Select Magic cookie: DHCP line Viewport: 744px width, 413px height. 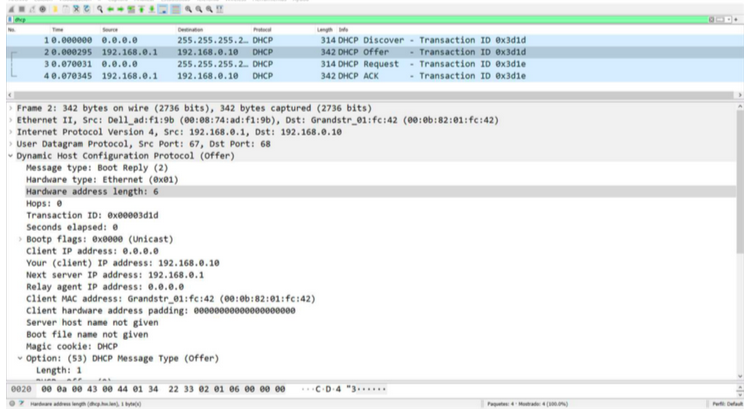point(72,347)
